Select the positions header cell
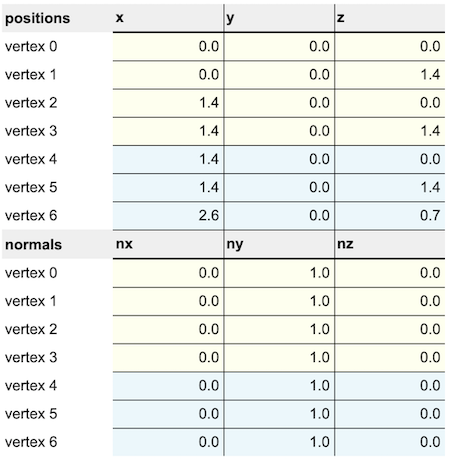The image size is (450, 459). tap(57, 18)
